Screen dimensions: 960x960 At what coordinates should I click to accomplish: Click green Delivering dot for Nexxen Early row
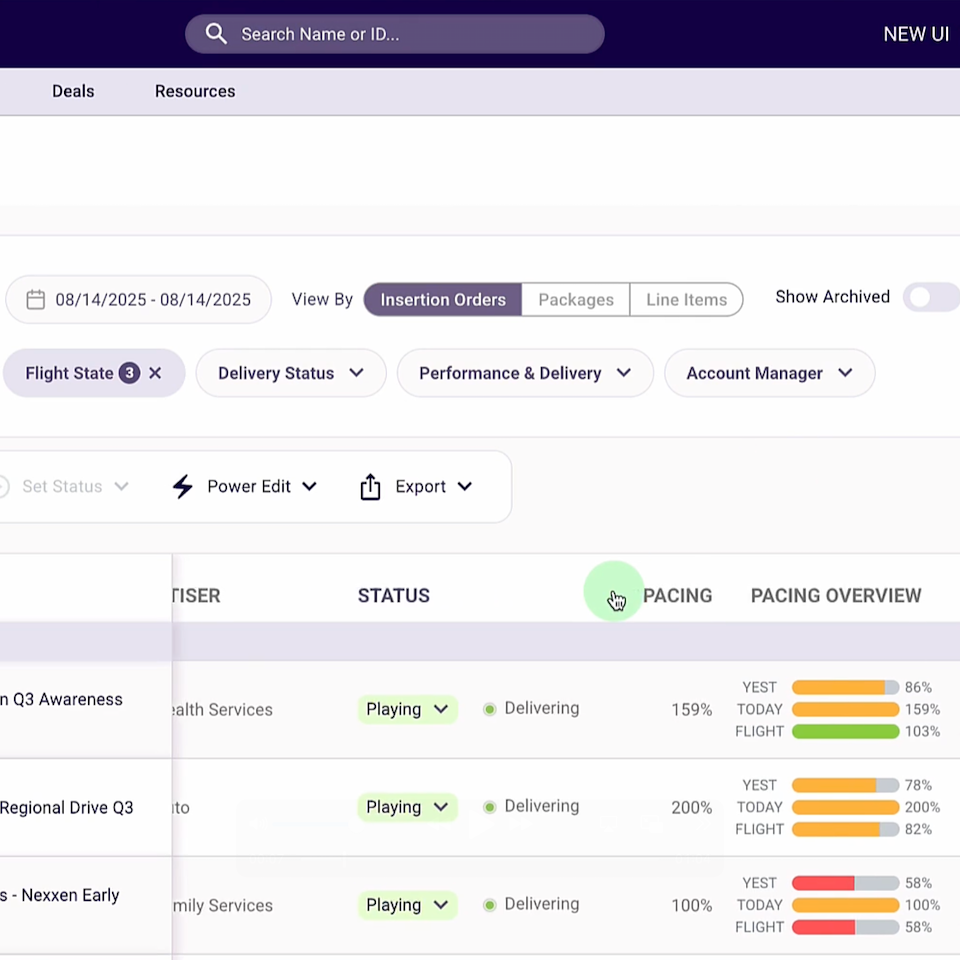point(490,905)
